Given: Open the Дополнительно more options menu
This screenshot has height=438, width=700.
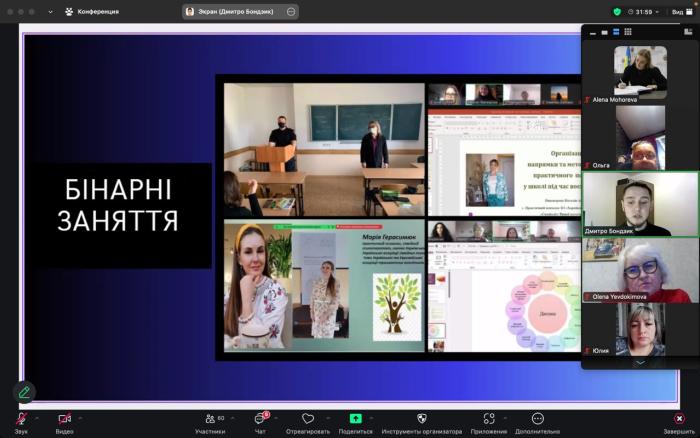Looking at the screenshot, I should click(x=537, y=419).
